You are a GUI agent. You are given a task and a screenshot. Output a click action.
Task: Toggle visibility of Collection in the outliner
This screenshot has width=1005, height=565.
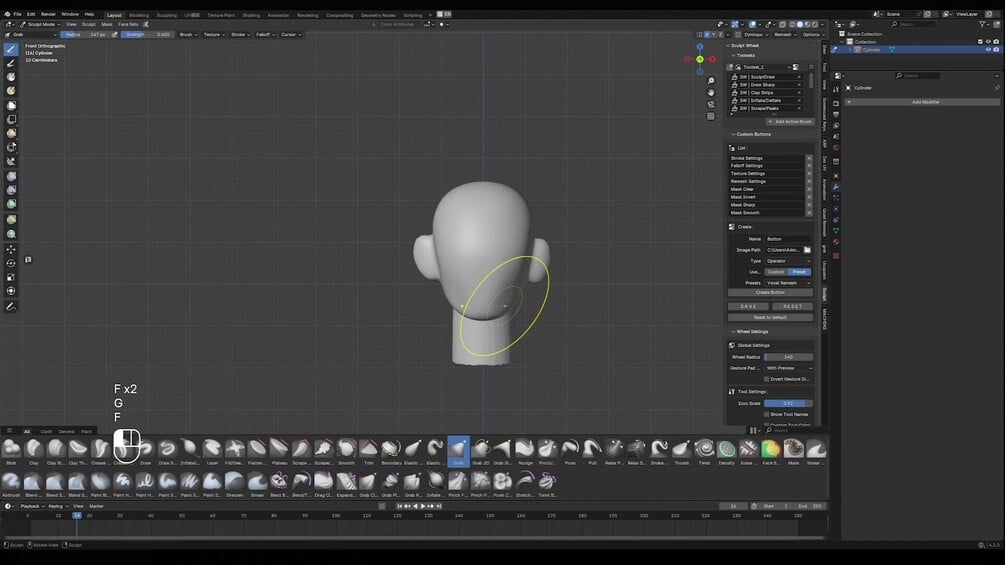[988, 42]
